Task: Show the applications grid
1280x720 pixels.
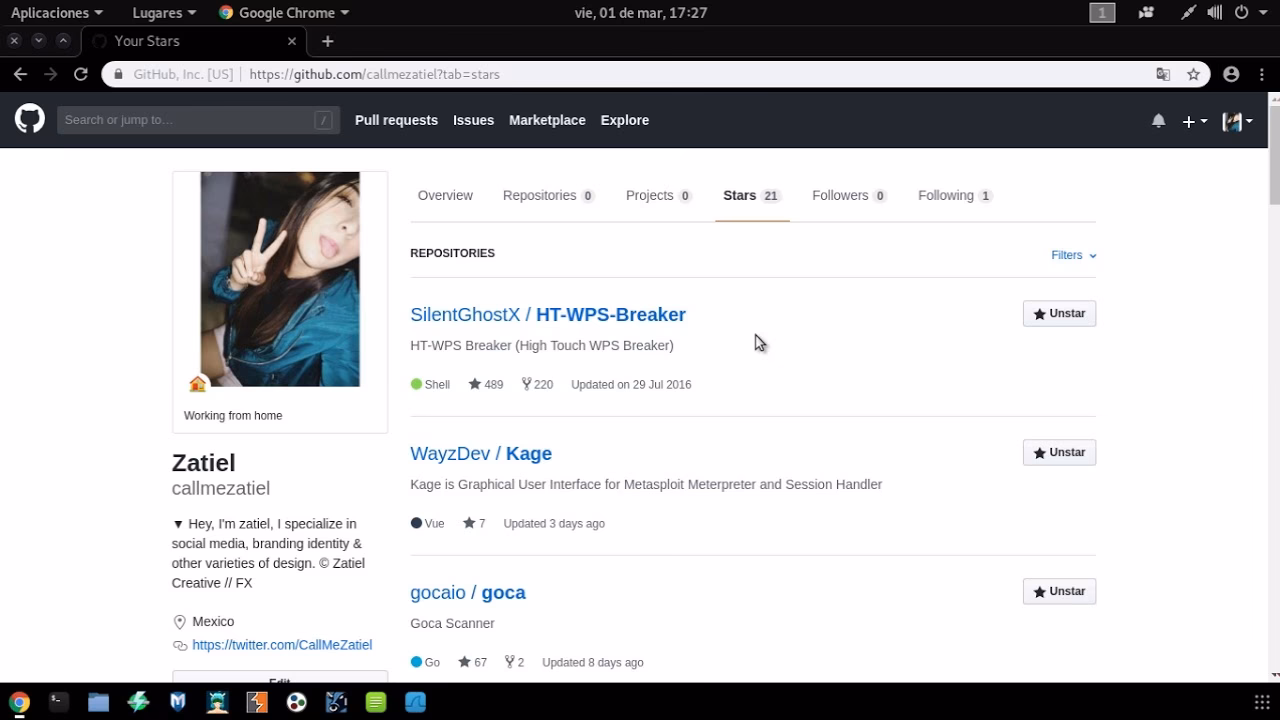Action: 1262,702
